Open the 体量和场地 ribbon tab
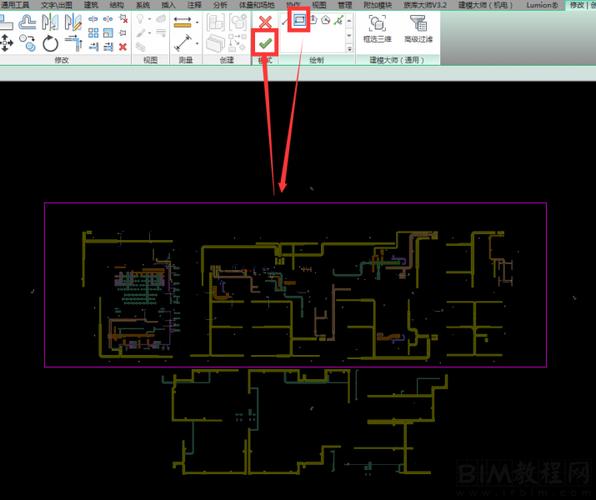 tap(257, 5)
